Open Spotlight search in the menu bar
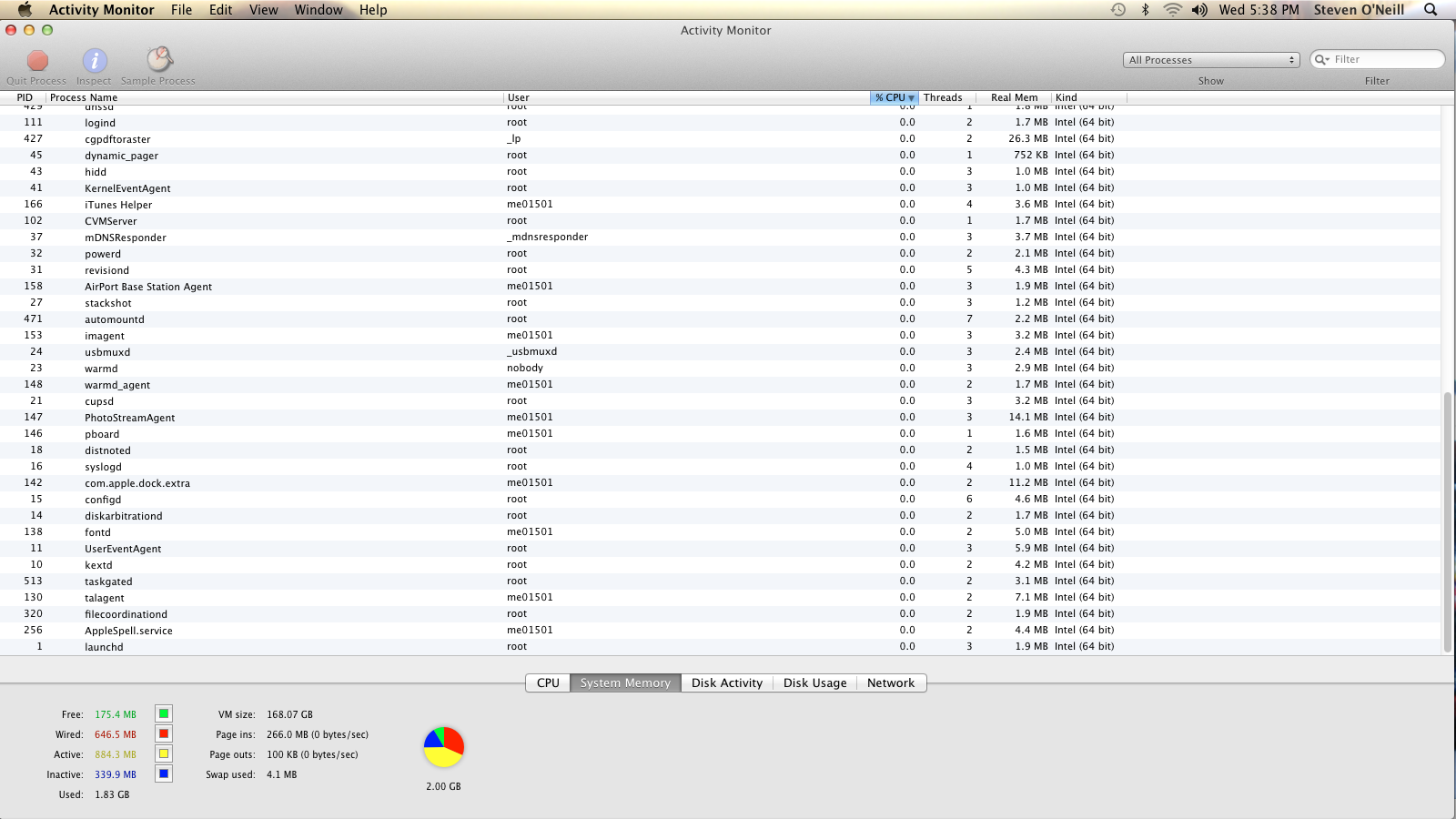This screenshot has height=819, width=1456. click(x=1431, y=9)
